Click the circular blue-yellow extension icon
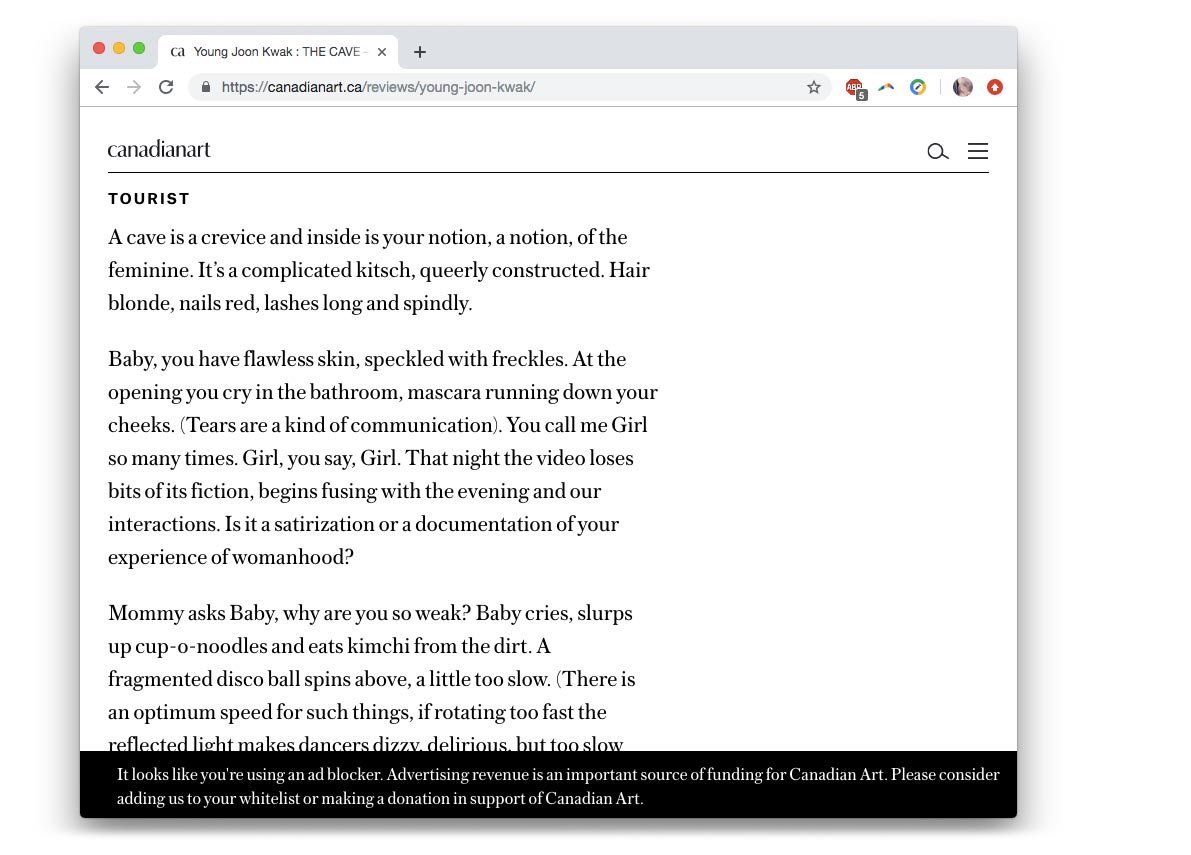The image size is (1191, 855). [918, 87]
